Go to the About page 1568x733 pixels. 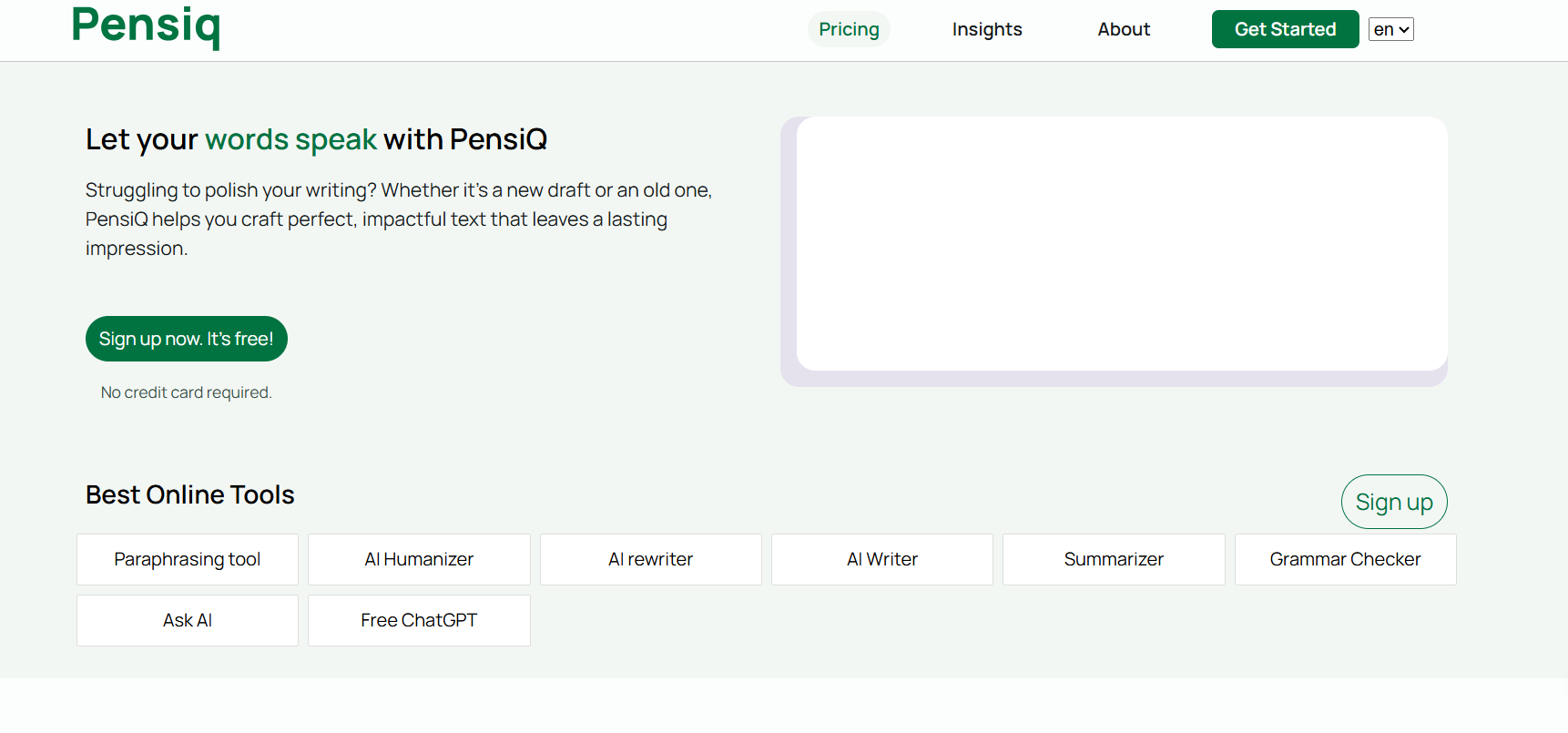[1124, 29]
